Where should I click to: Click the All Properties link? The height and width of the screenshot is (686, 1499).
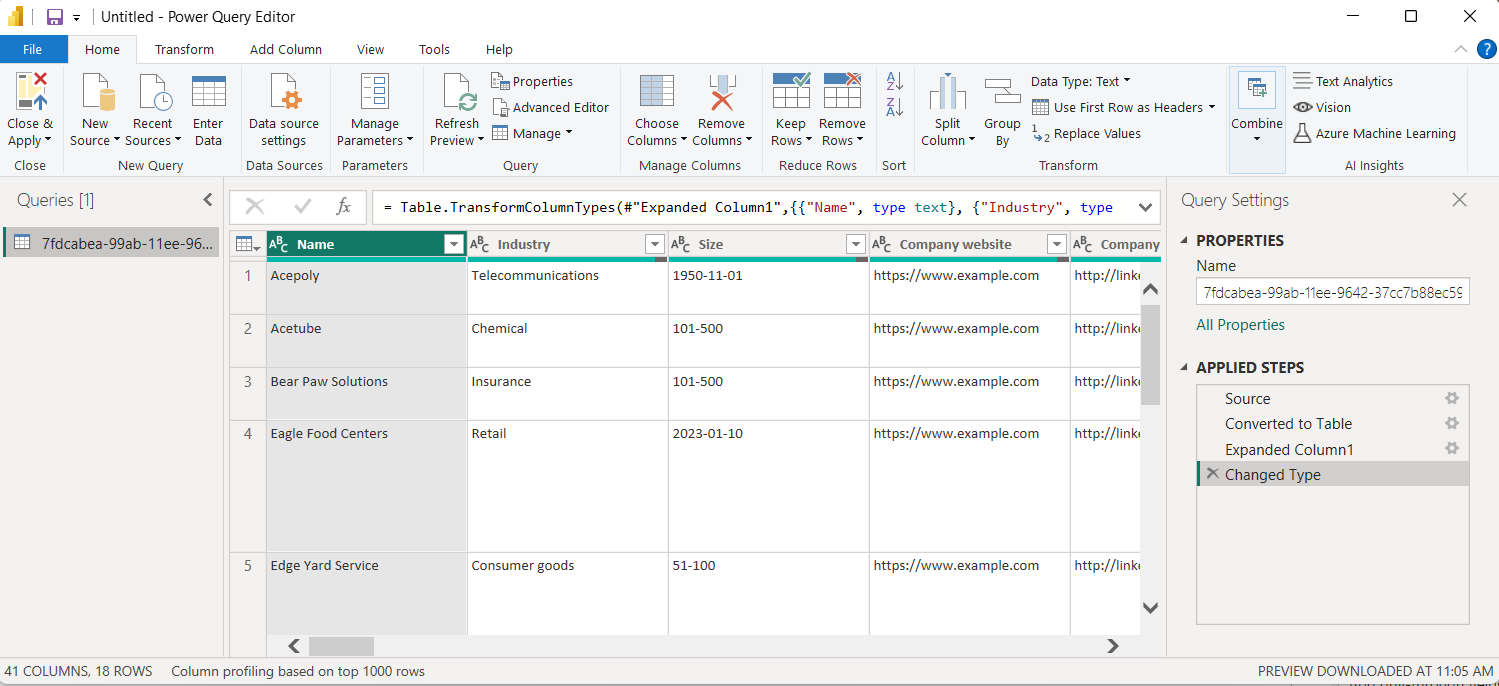click(1240, 325)
